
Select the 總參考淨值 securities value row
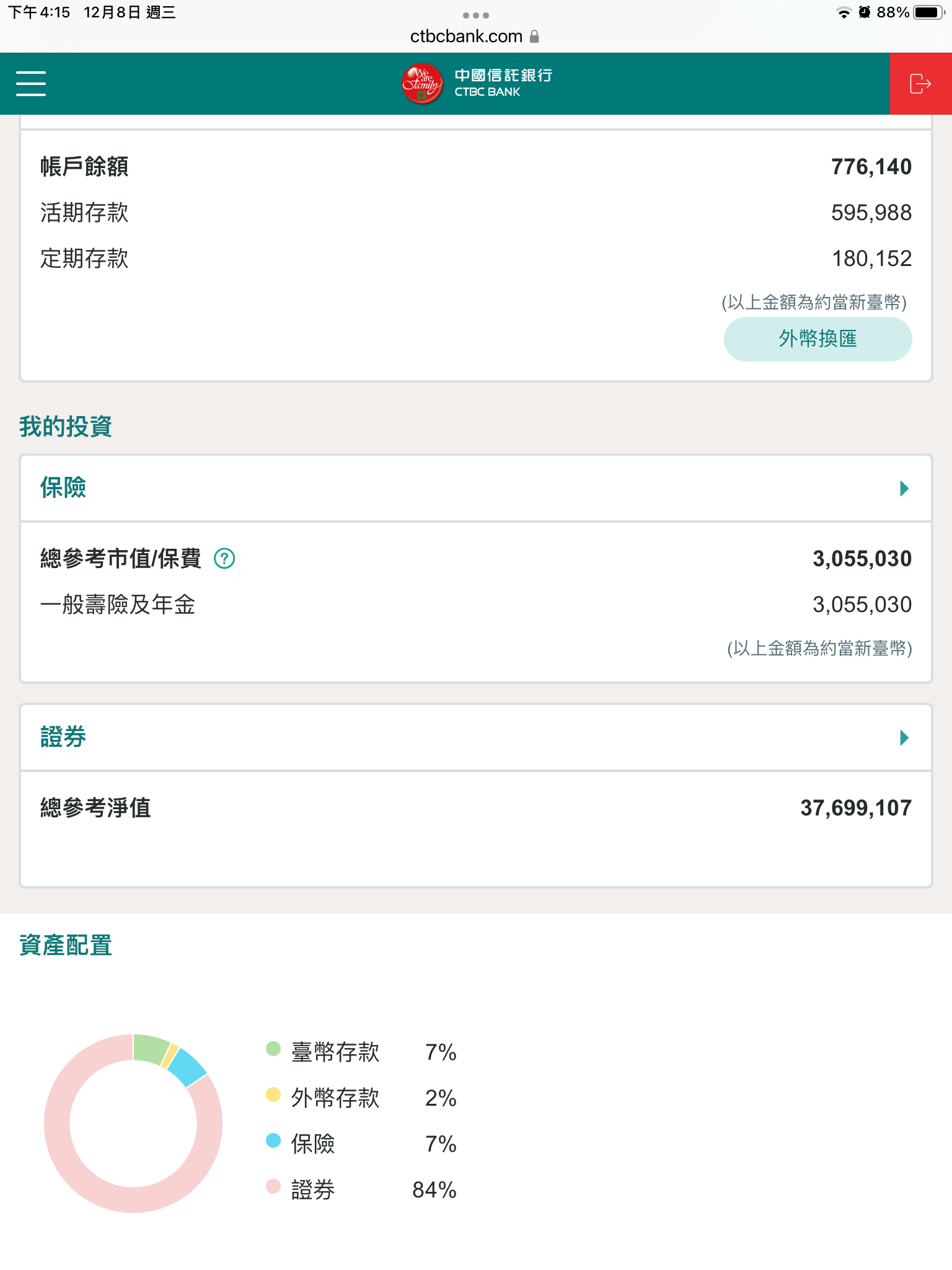476,808
